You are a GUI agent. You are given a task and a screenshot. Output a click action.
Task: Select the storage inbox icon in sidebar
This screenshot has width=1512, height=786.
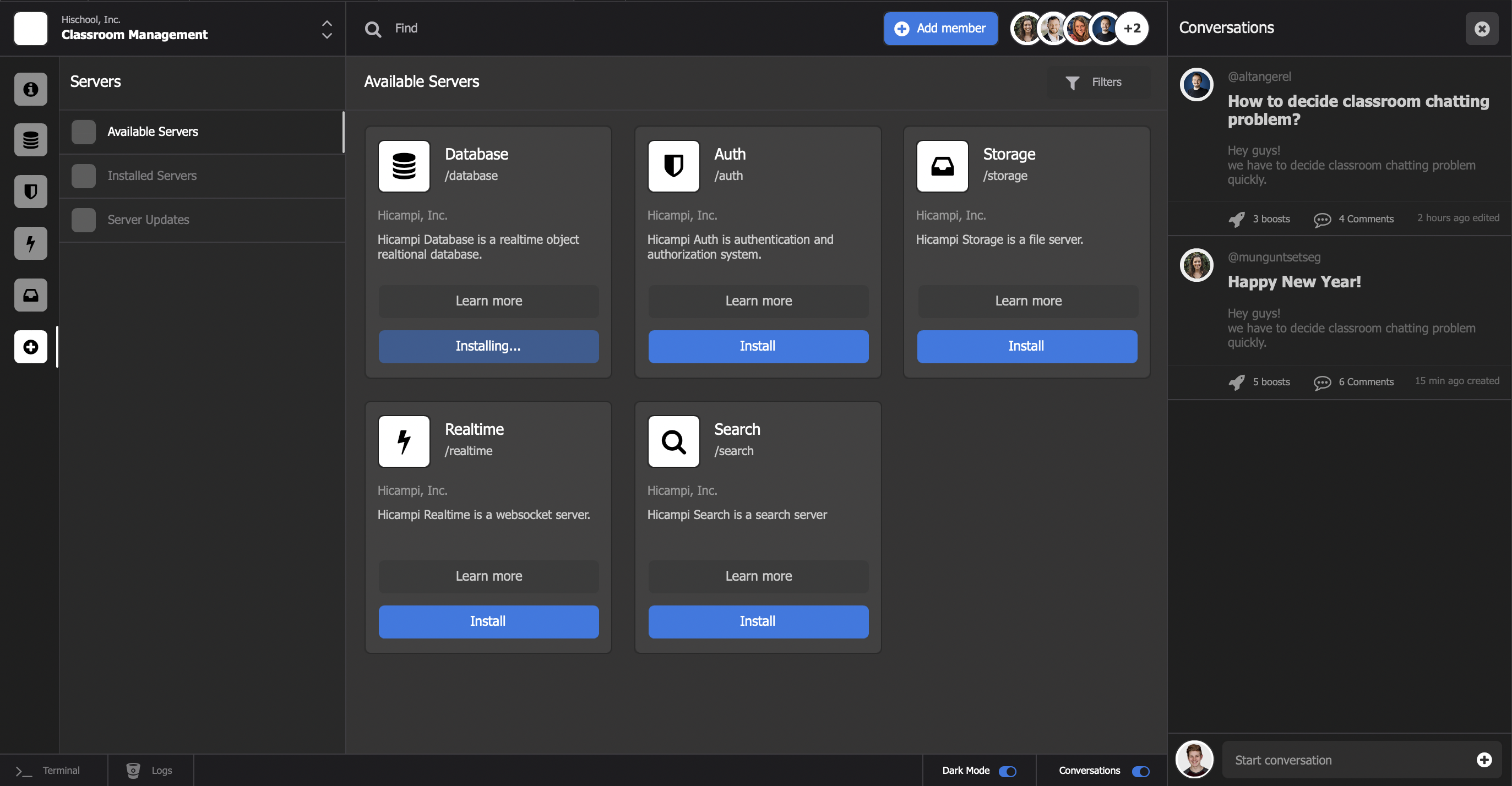pos(30,295)
